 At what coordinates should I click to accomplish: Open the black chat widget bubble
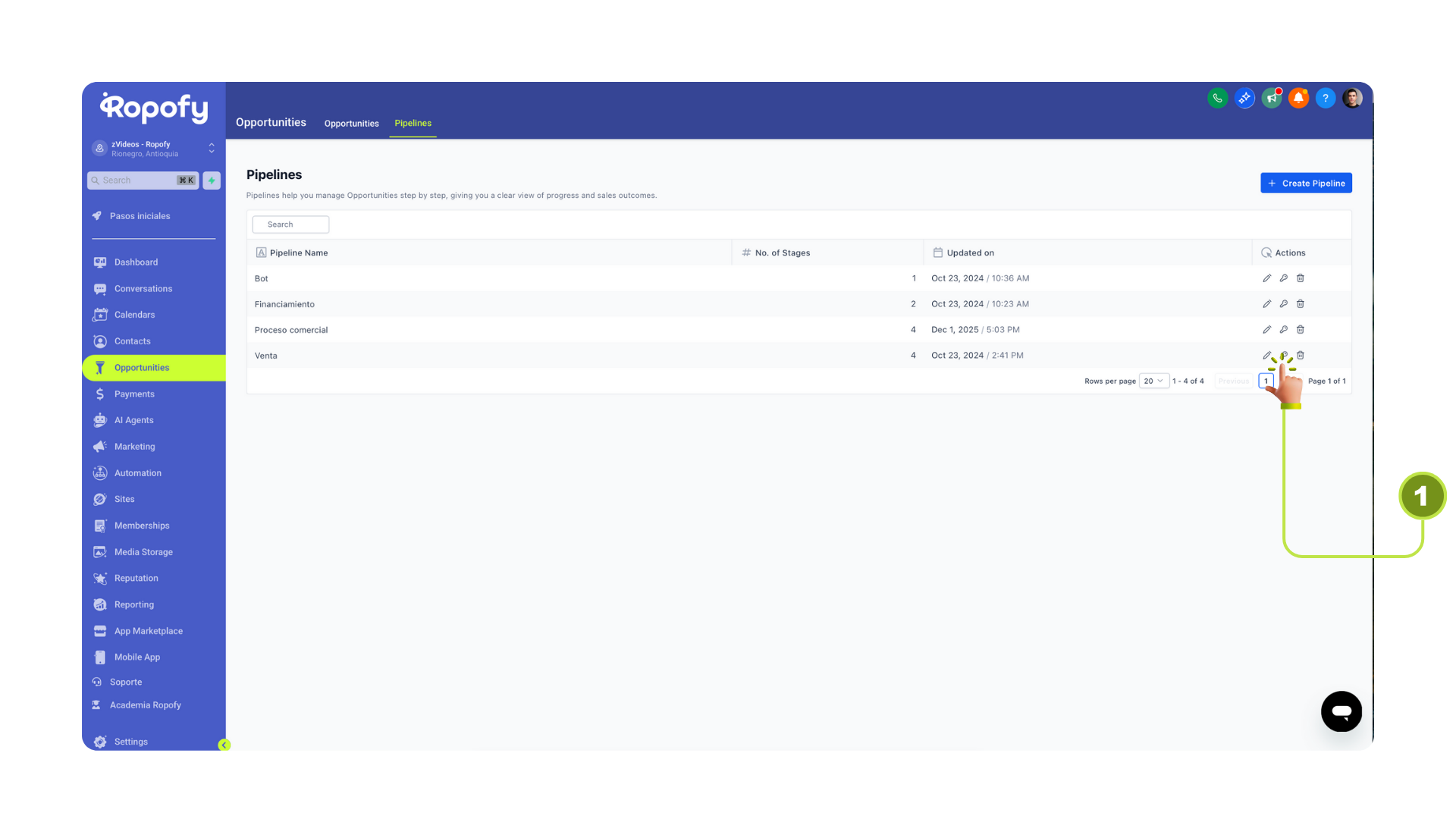1341,711
